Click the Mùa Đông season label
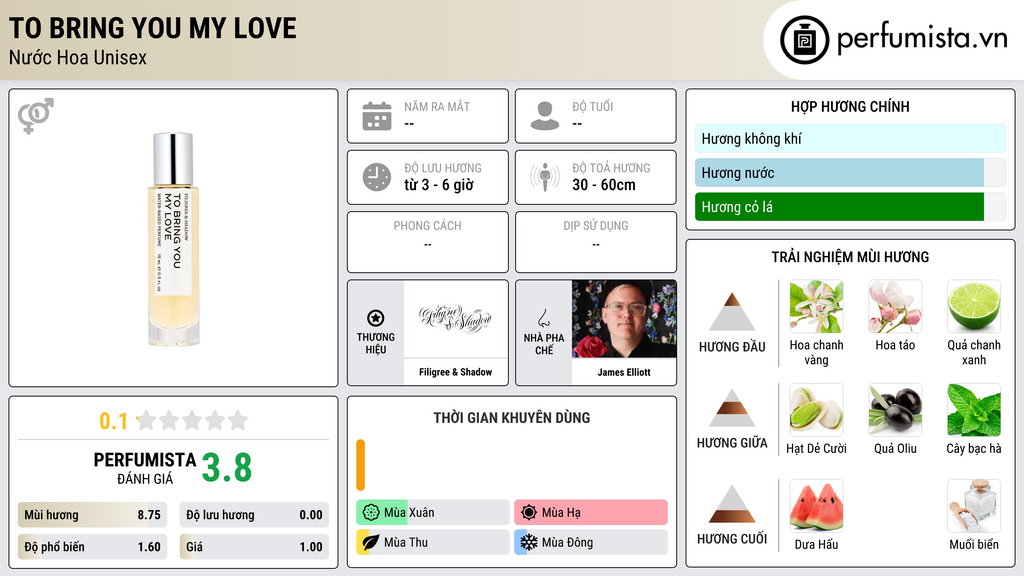Image resolution: width=1024 pixels, height=576 pixels. click(568, 542)
